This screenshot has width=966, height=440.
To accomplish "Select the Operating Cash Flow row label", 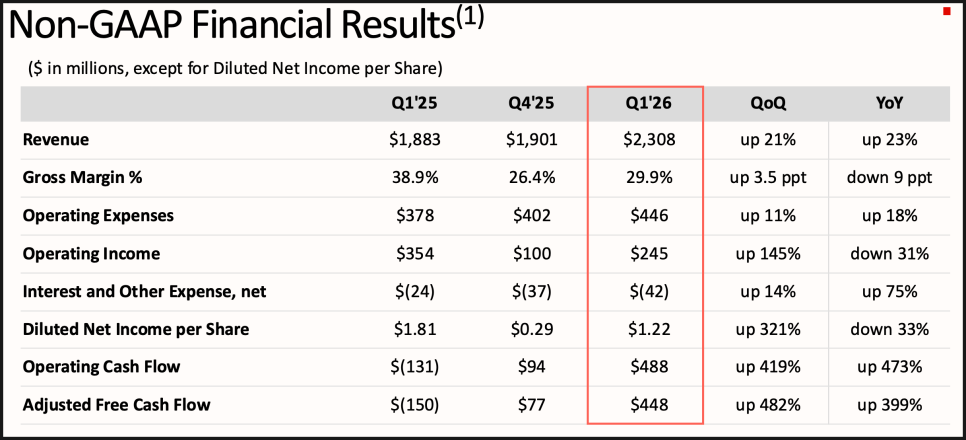I will 101,367.
